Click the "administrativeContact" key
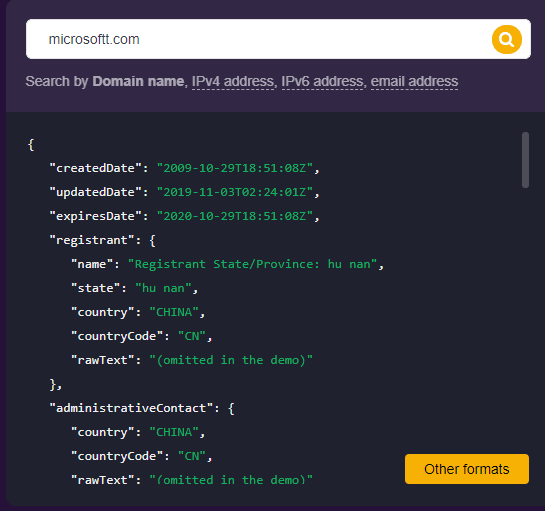This screenshot has height=511, width=545. point(131,408)
